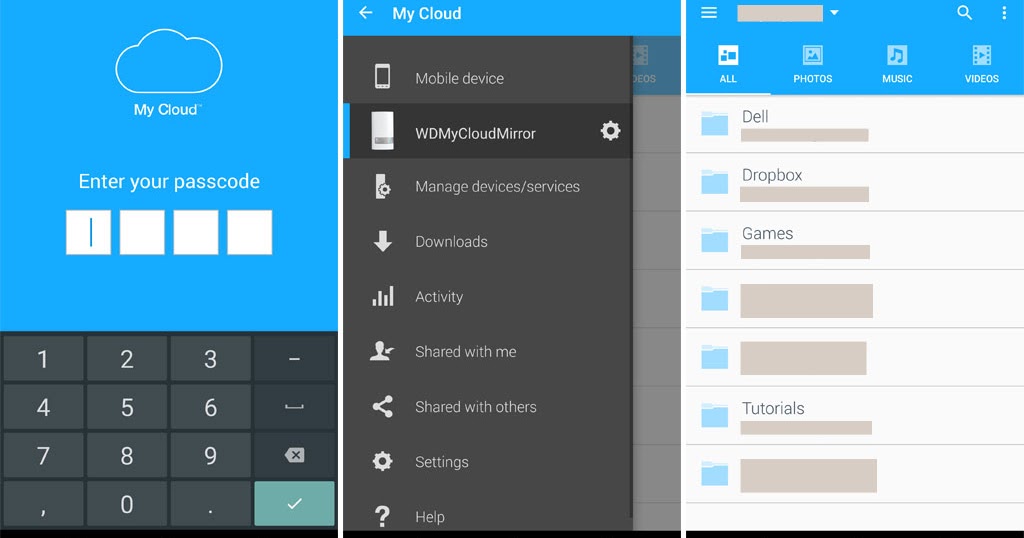Open Manage devices/services entry
Image resolution: width=1024 pixels, height=538 pixels.
click(x=487, y=187)
